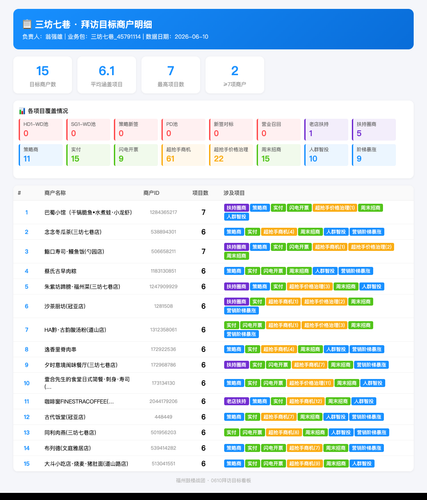Click footer text 福州鼓楼战团 · 0610拜访目标看板
Viewport: 427px width, 500px height.
click(213, 481)
